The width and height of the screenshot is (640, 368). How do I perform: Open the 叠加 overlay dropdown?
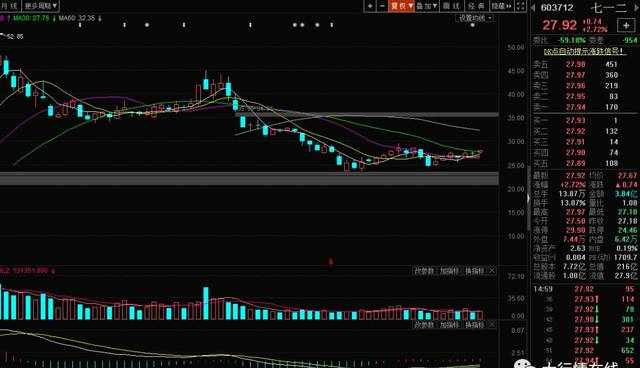click(x=427, y=6)
